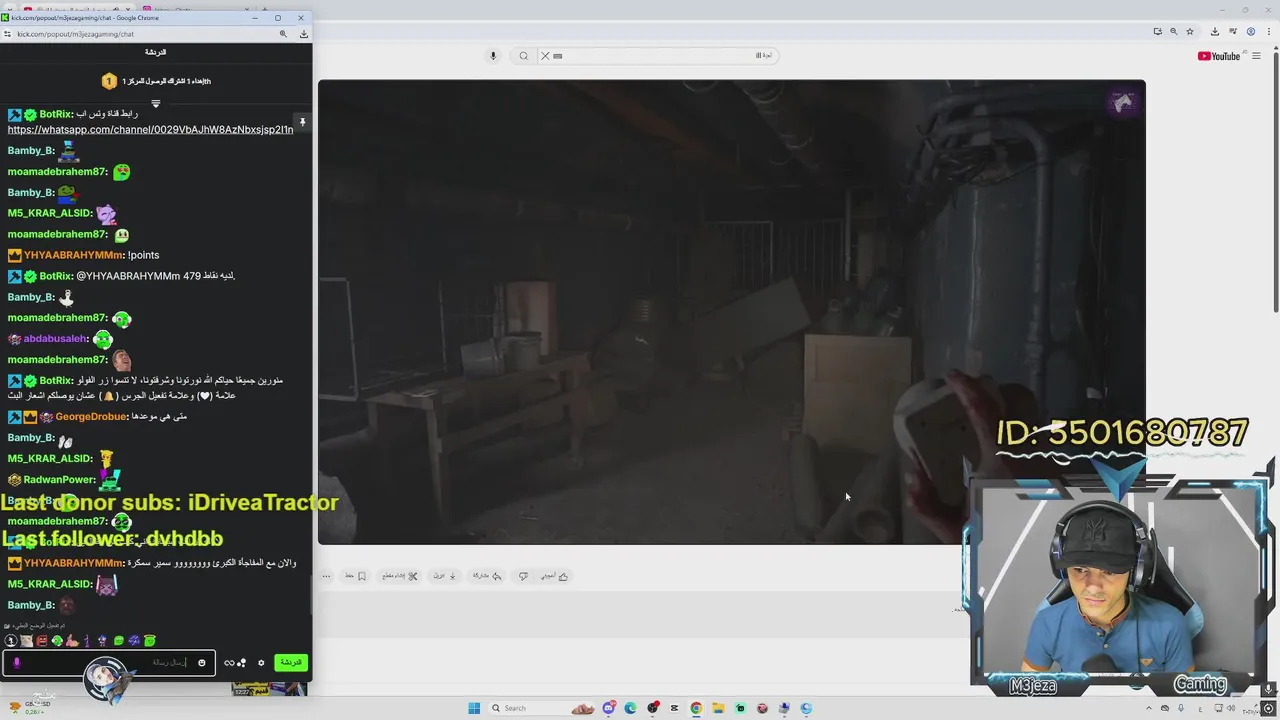
Task: Click the search icon in popout chat address bar
Action: click(283, 34)
